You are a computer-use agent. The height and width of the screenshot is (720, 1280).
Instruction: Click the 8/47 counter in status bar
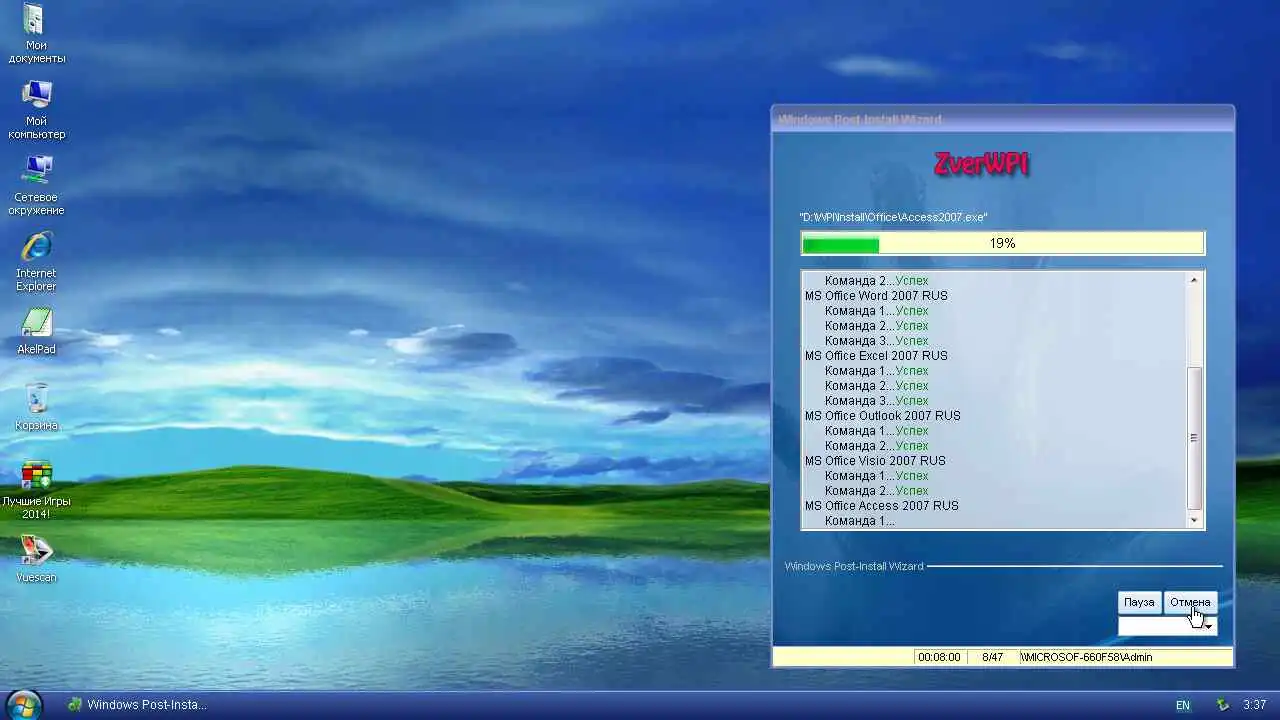tap(992, 657)
